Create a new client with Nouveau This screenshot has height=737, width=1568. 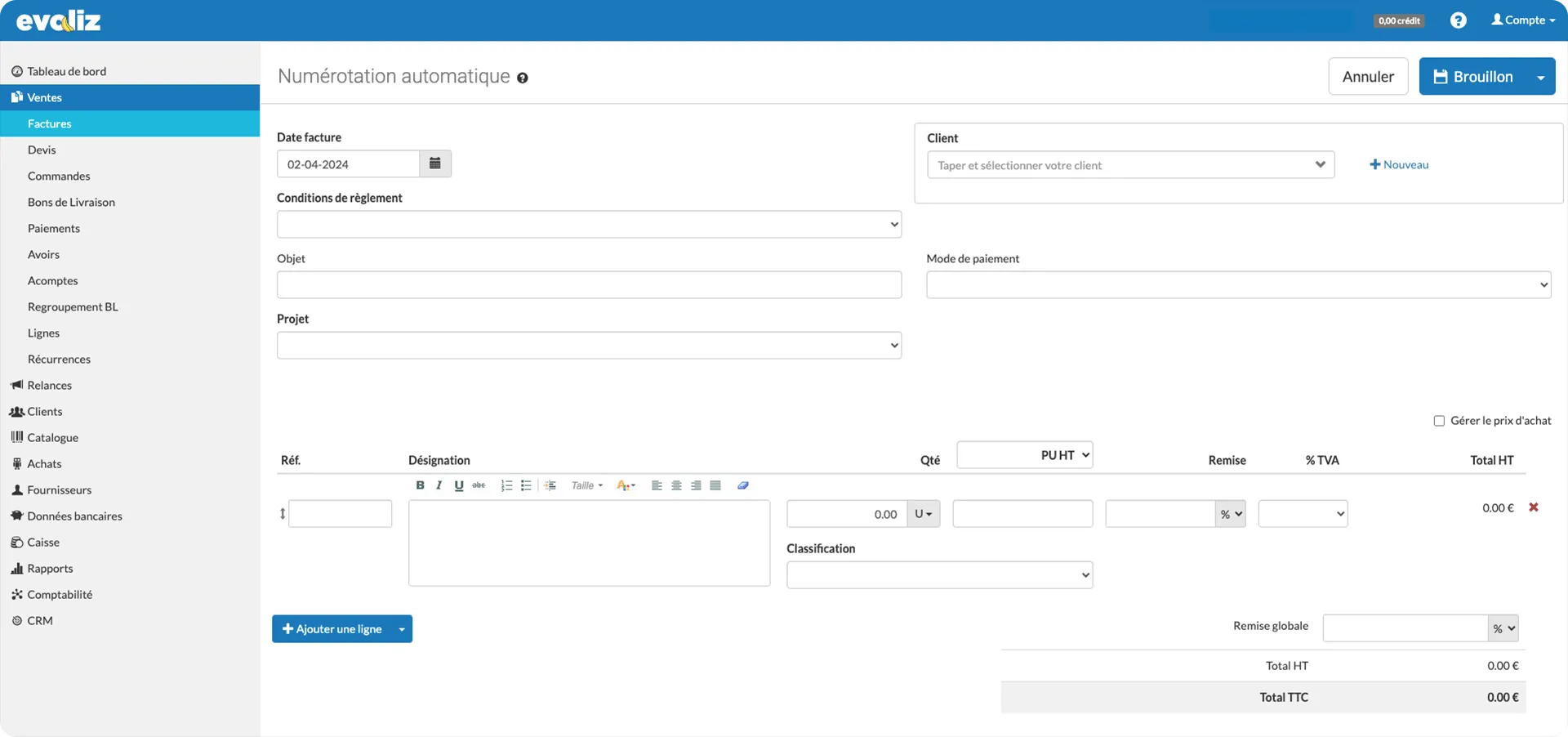coord(1399,164)
